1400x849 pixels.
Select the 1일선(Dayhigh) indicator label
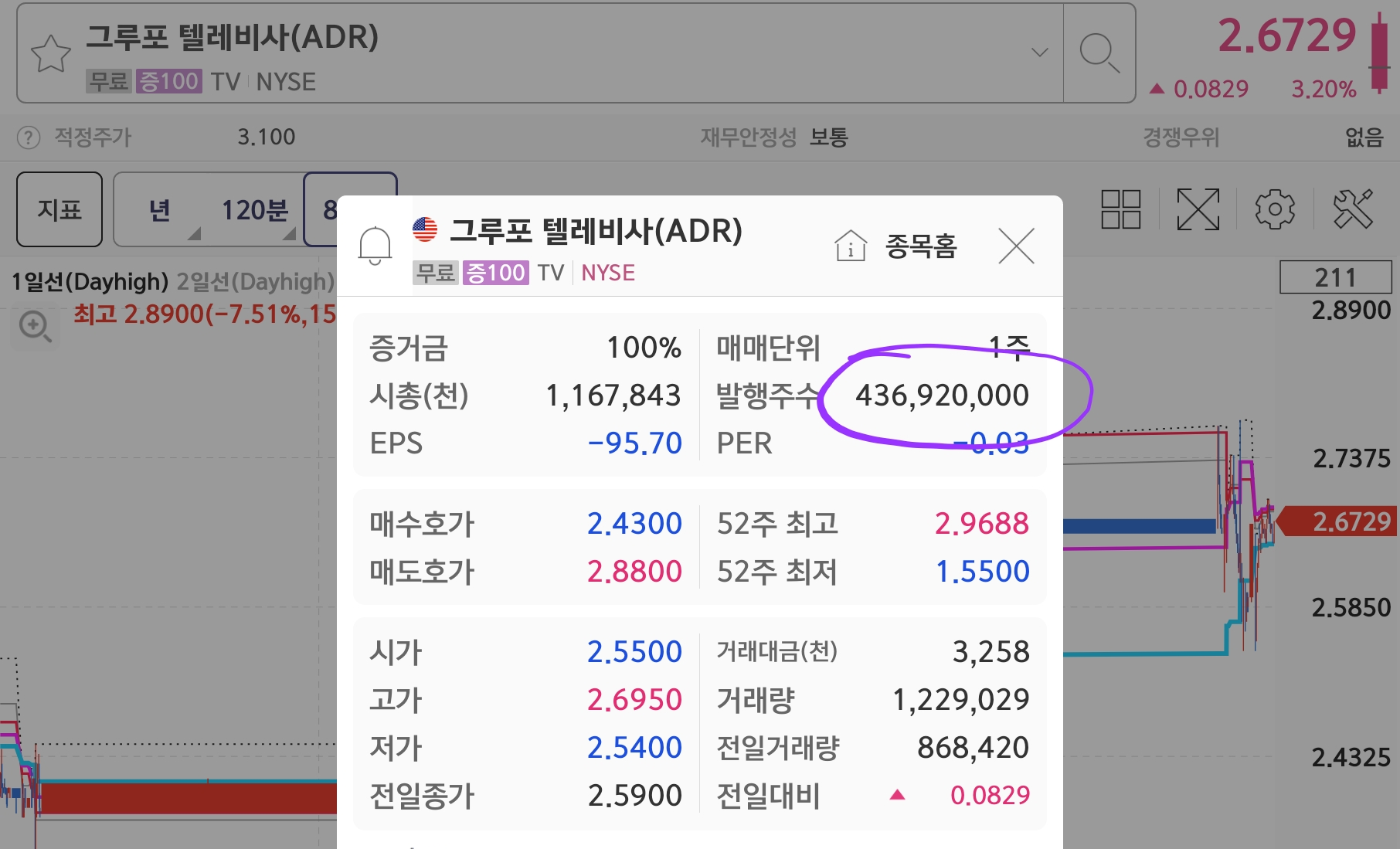90,281
